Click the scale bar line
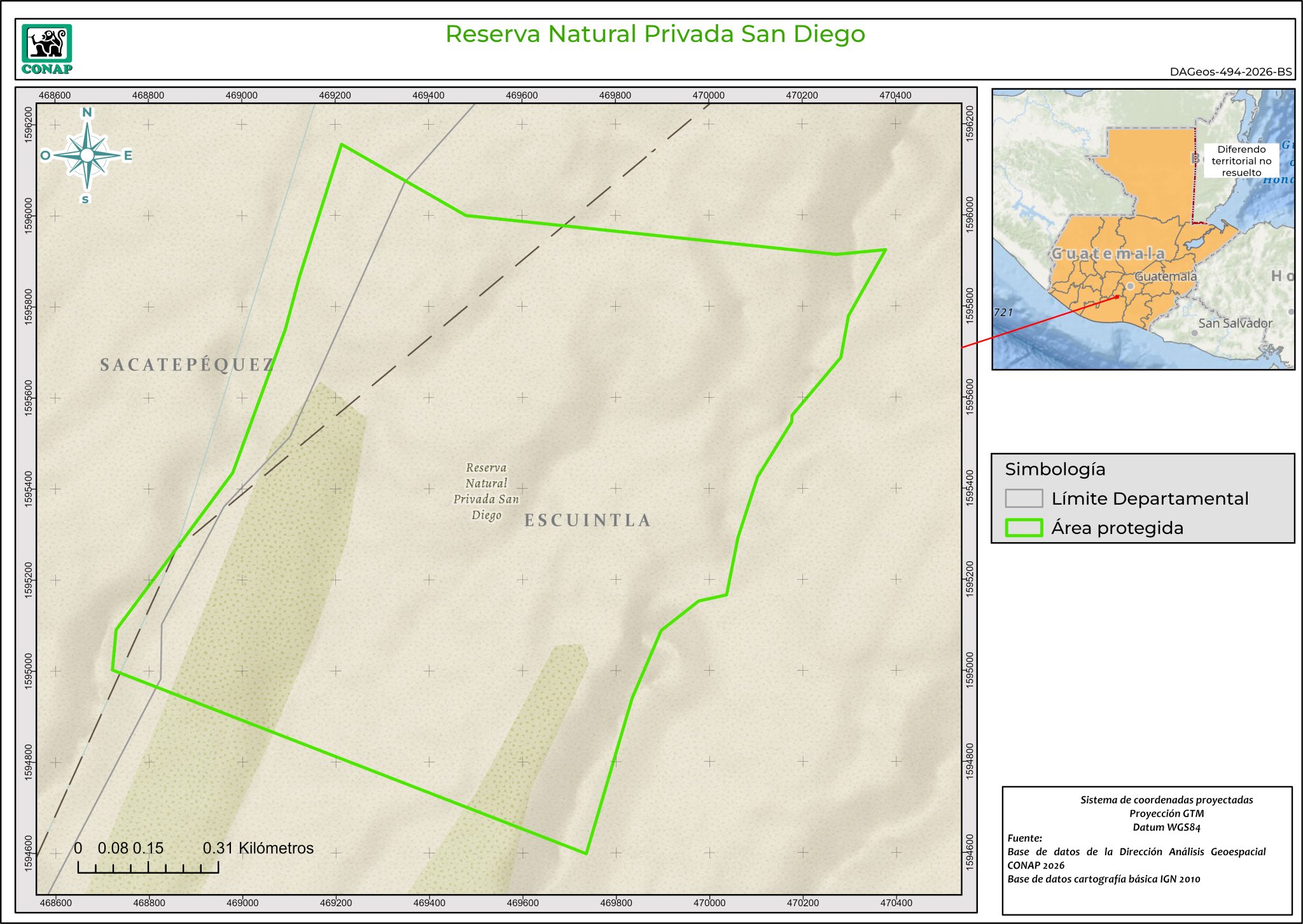The image size is (1303, 924). (148, 872)
